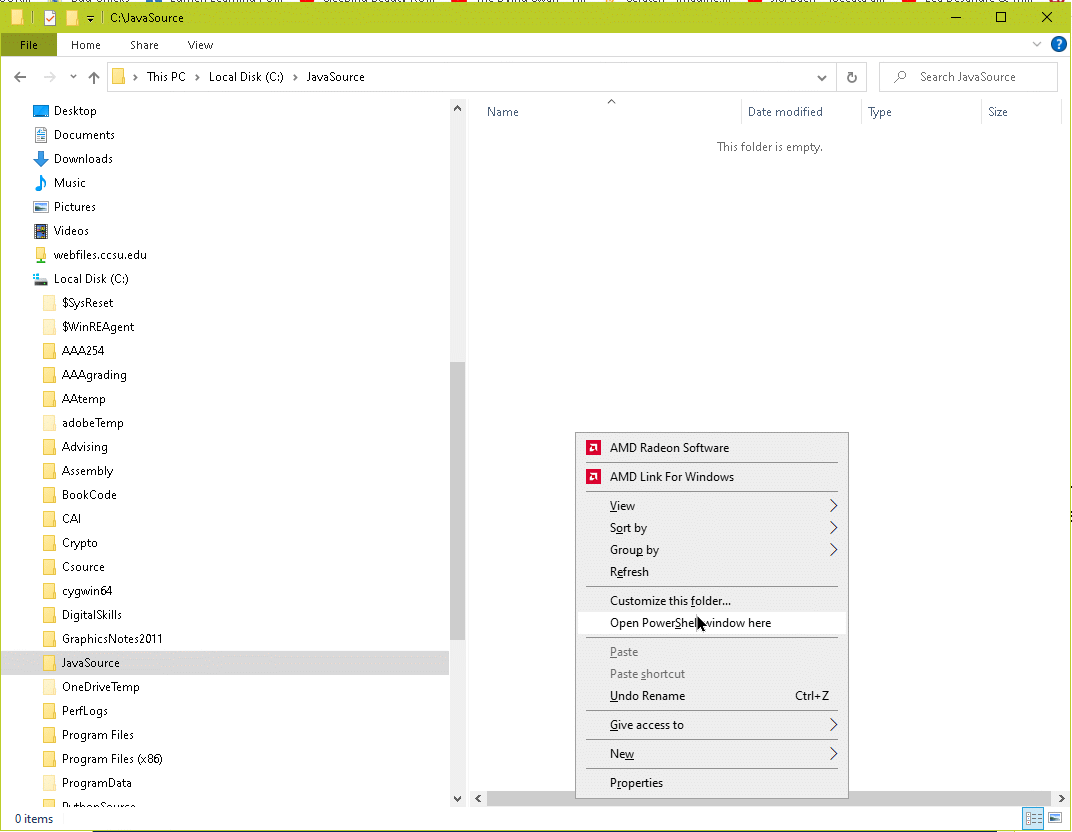
Task: Open the Program Files (x86) folder
Action: [111, 759]
